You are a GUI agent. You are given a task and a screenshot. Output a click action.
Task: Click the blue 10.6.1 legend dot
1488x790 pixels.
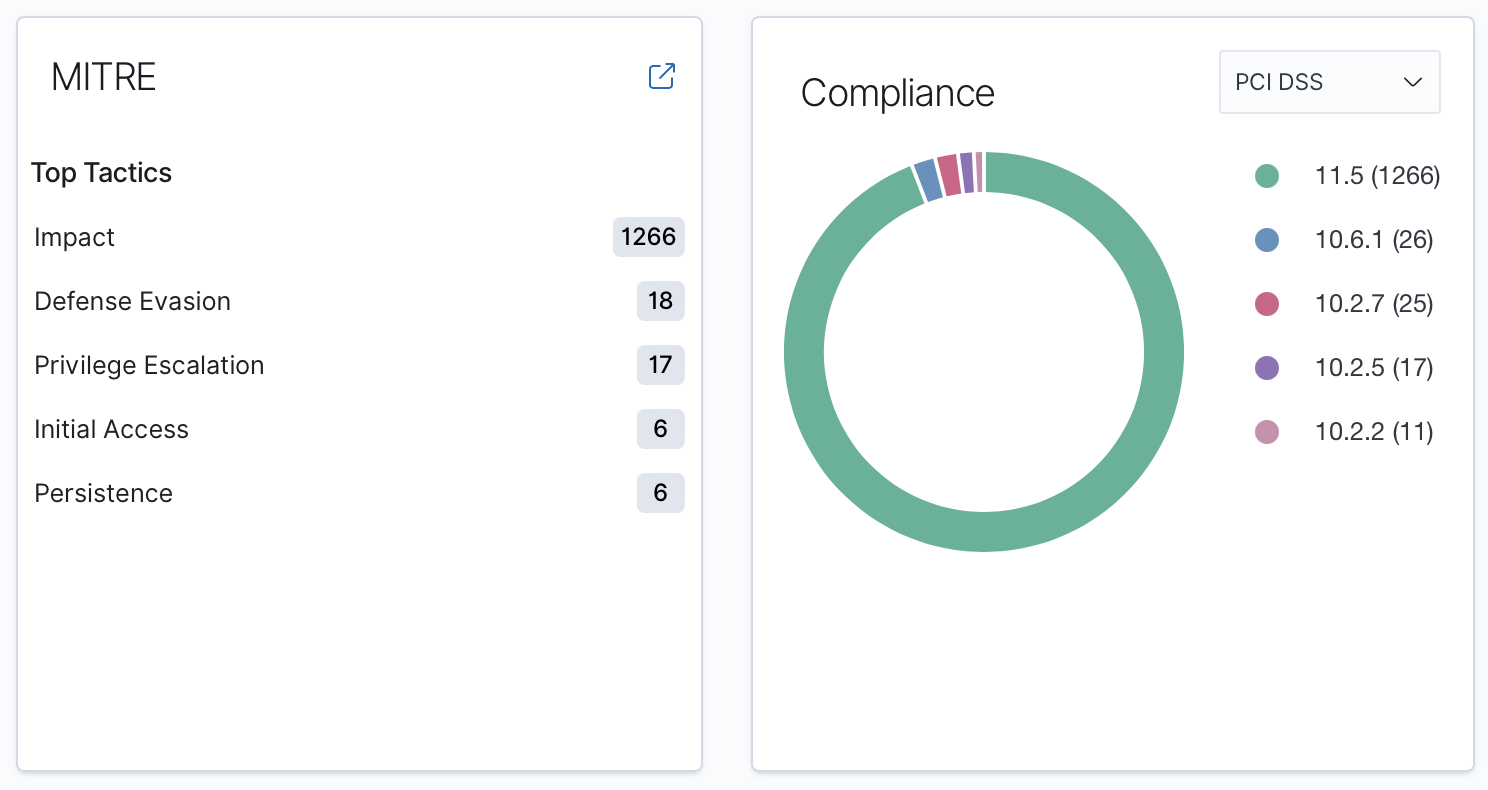click(x=1267, y=240)
